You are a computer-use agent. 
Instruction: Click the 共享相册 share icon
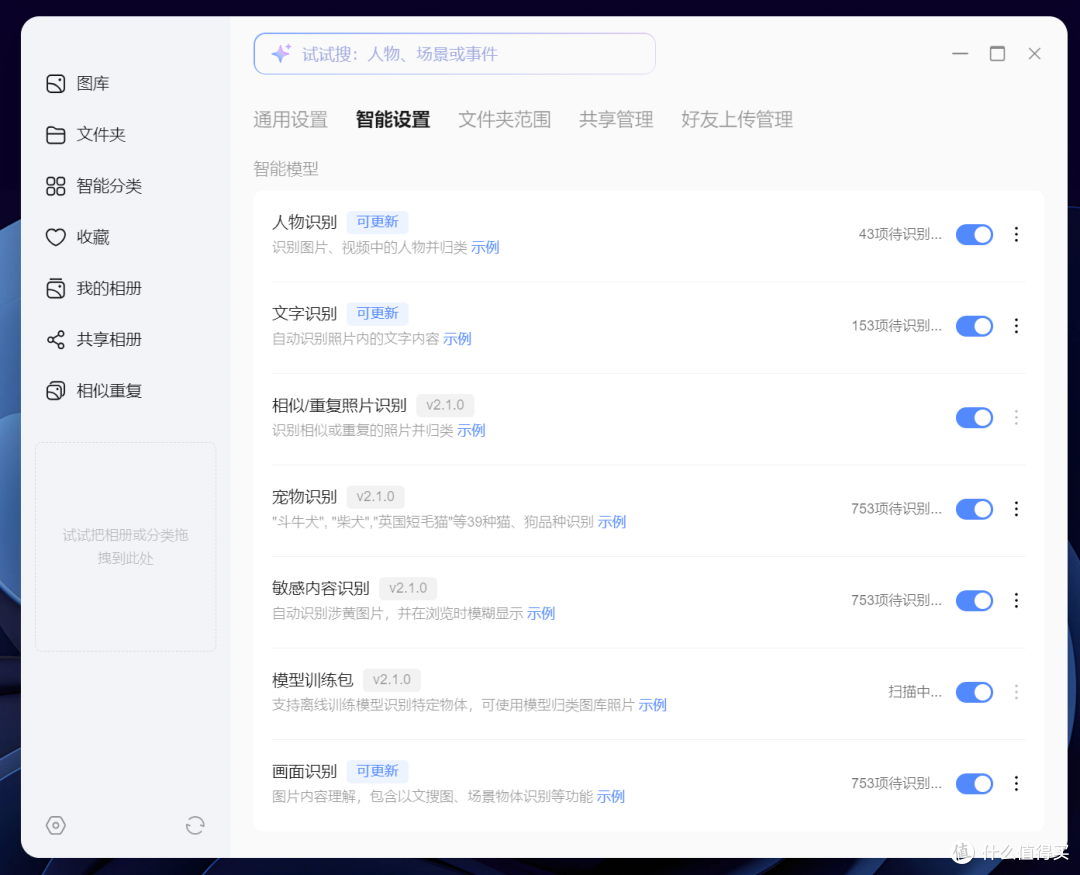coord(56,340)
